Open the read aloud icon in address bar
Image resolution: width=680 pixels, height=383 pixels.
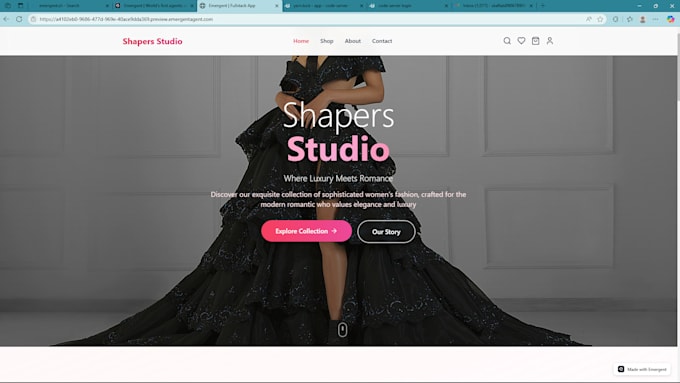(x=588, y=19)
